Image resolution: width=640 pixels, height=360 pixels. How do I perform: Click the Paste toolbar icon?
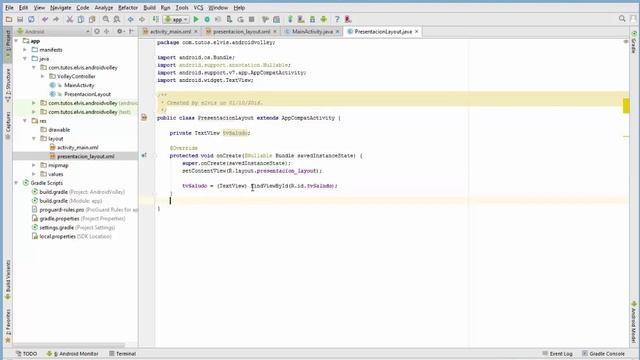coord(92,19)
